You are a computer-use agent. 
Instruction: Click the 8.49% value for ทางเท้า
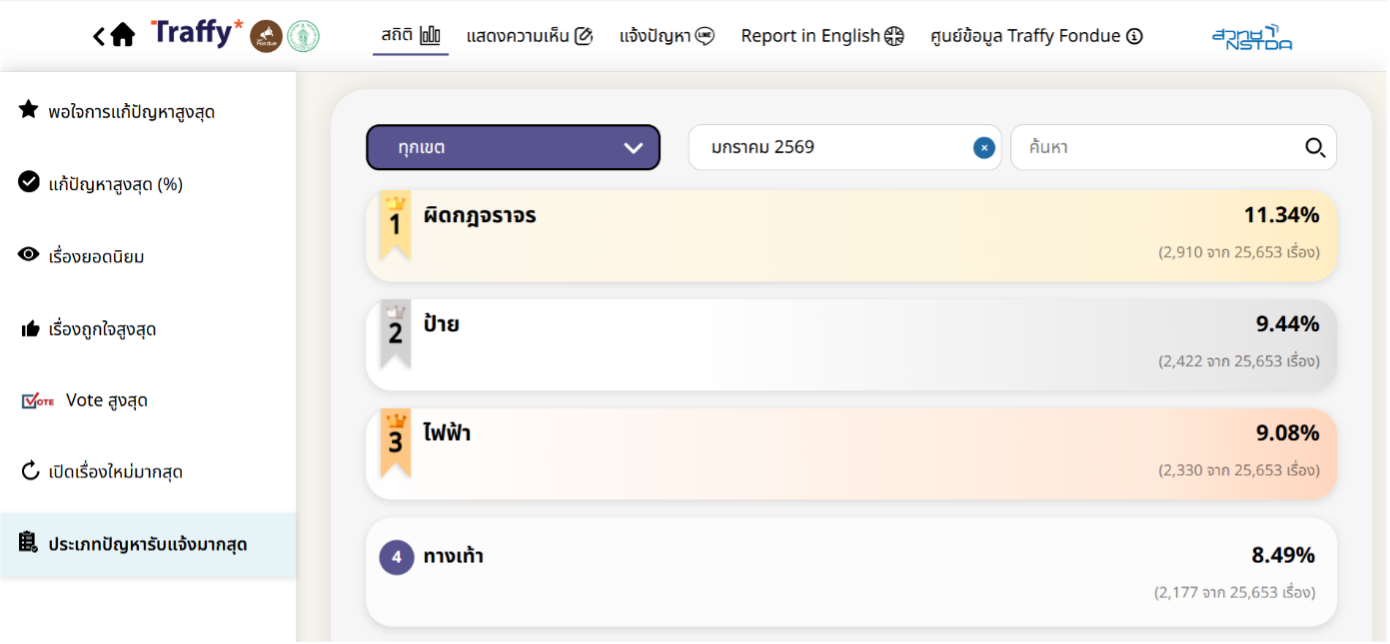point(1283,555)
